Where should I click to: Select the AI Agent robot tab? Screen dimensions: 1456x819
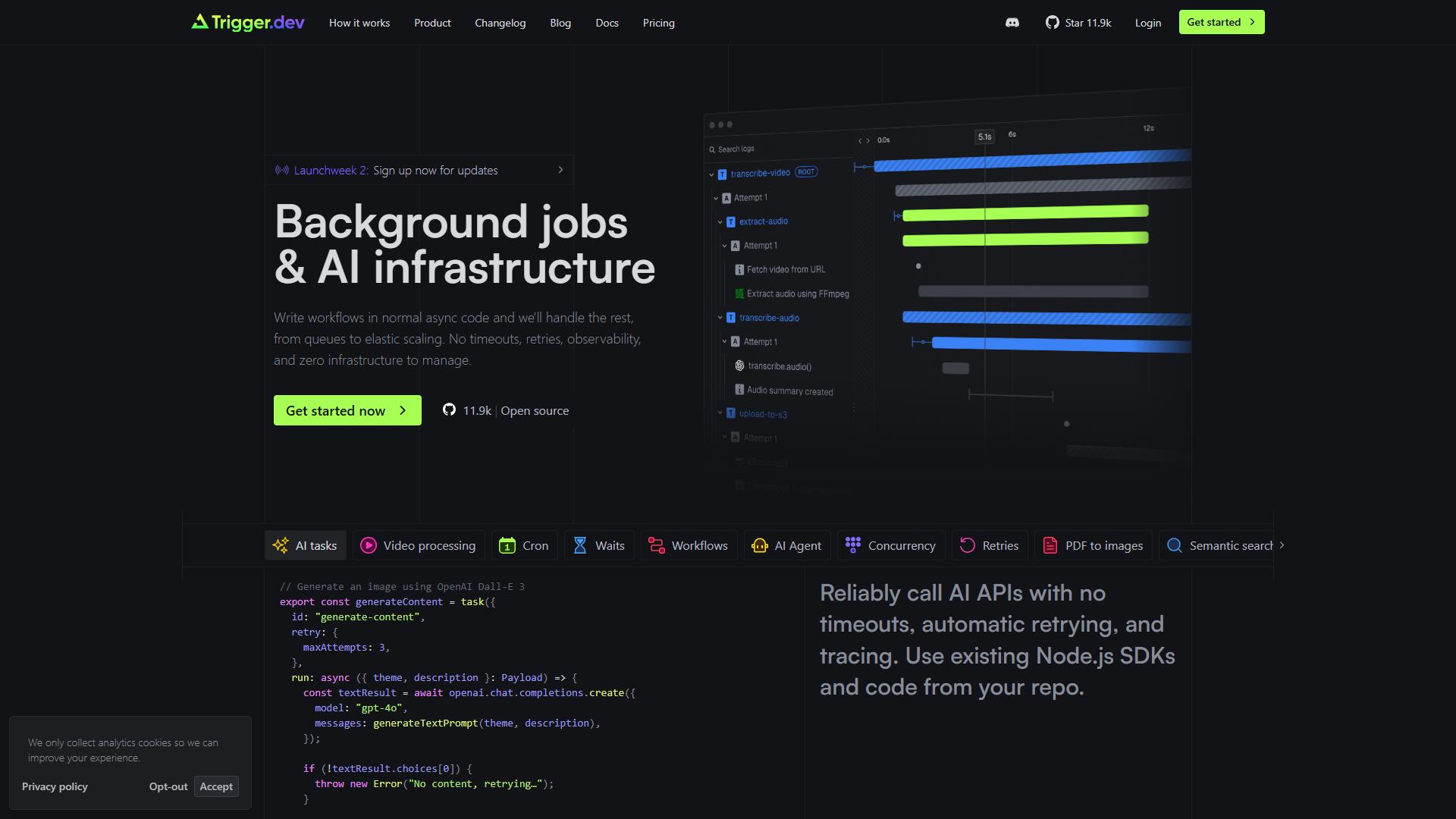pos(787,545)
